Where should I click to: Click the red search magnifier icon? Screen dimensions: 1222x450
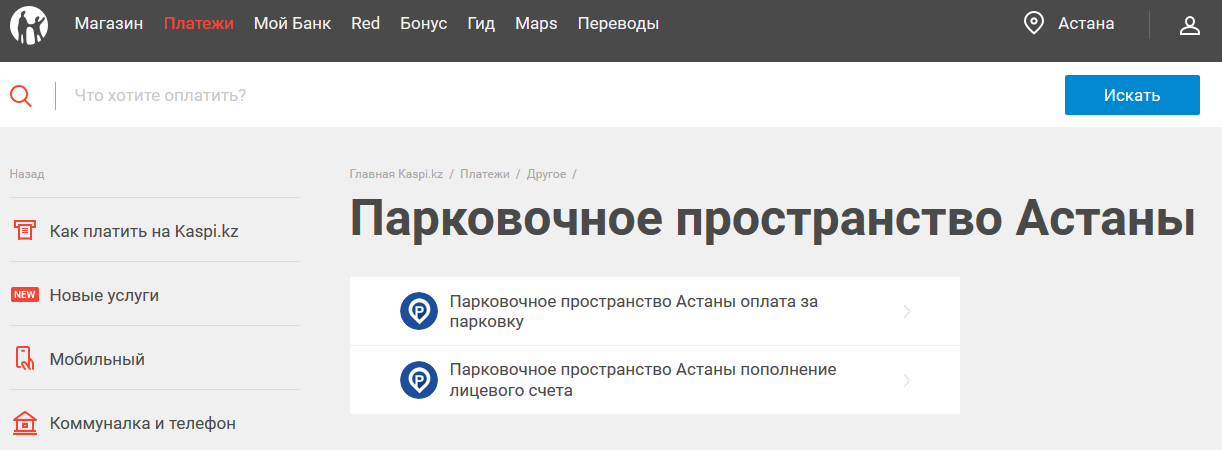(21, 96)
